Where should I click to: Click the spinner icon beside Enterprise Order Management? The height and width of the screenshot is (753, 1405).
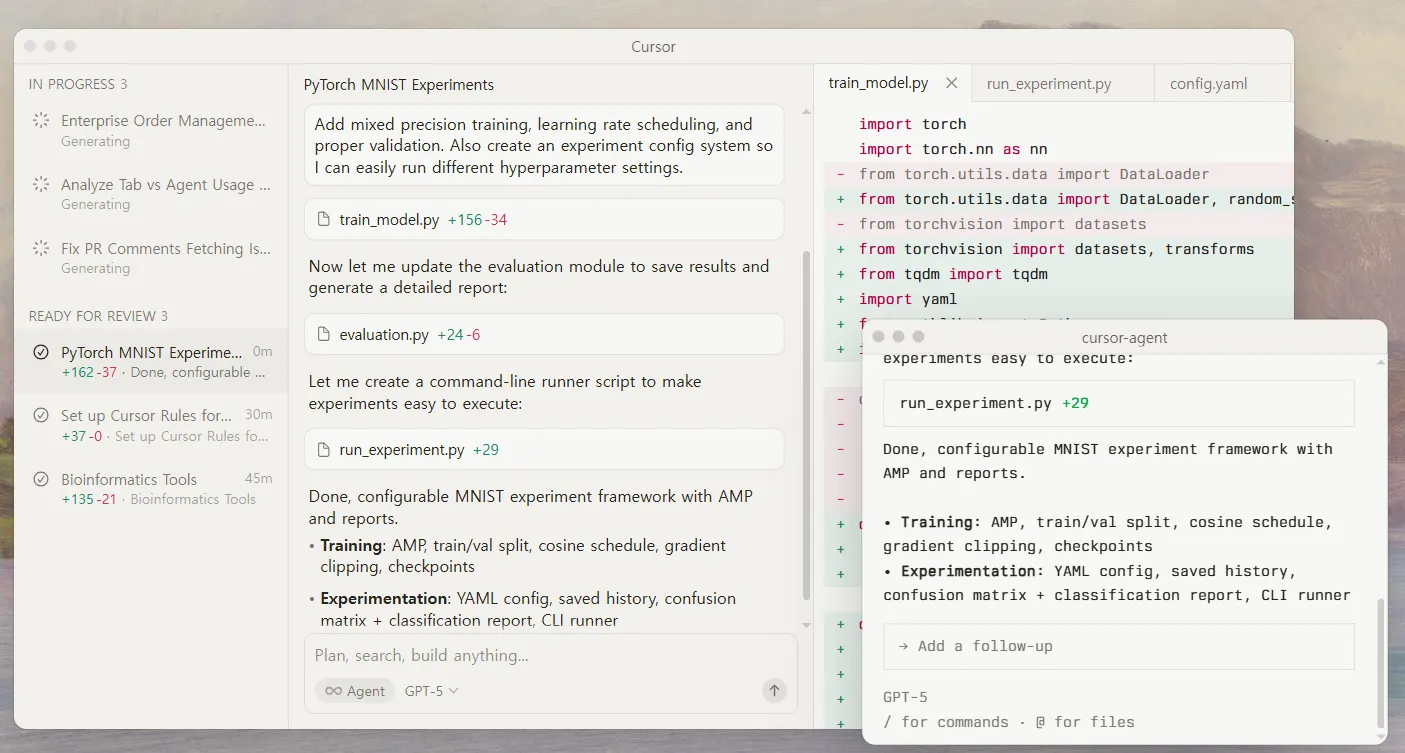pyautogui.click(x=41, y=121)
